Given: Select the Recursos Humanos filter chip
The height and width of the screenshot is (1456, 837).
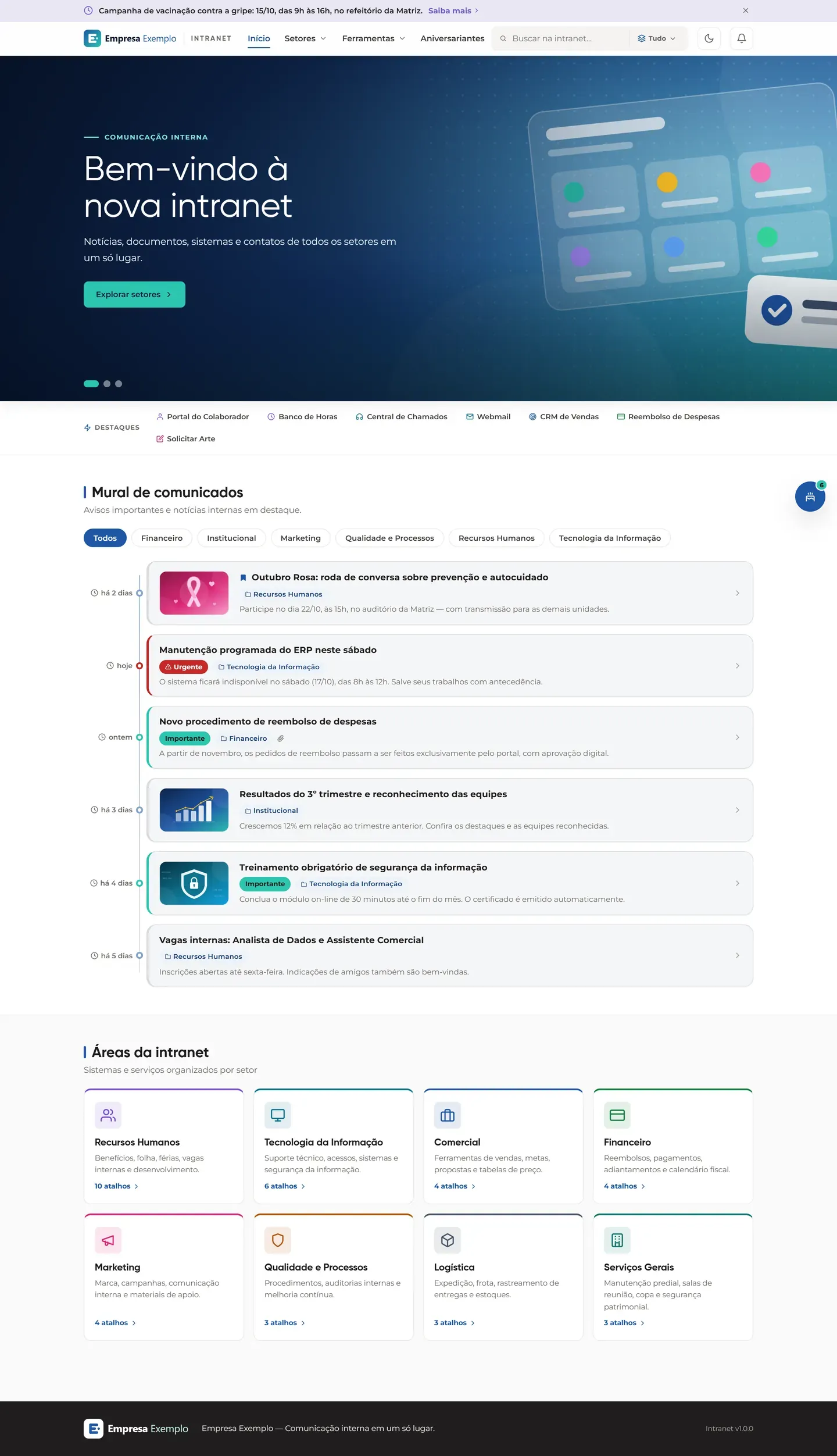Looking at the screenshot, I should 496,538.
